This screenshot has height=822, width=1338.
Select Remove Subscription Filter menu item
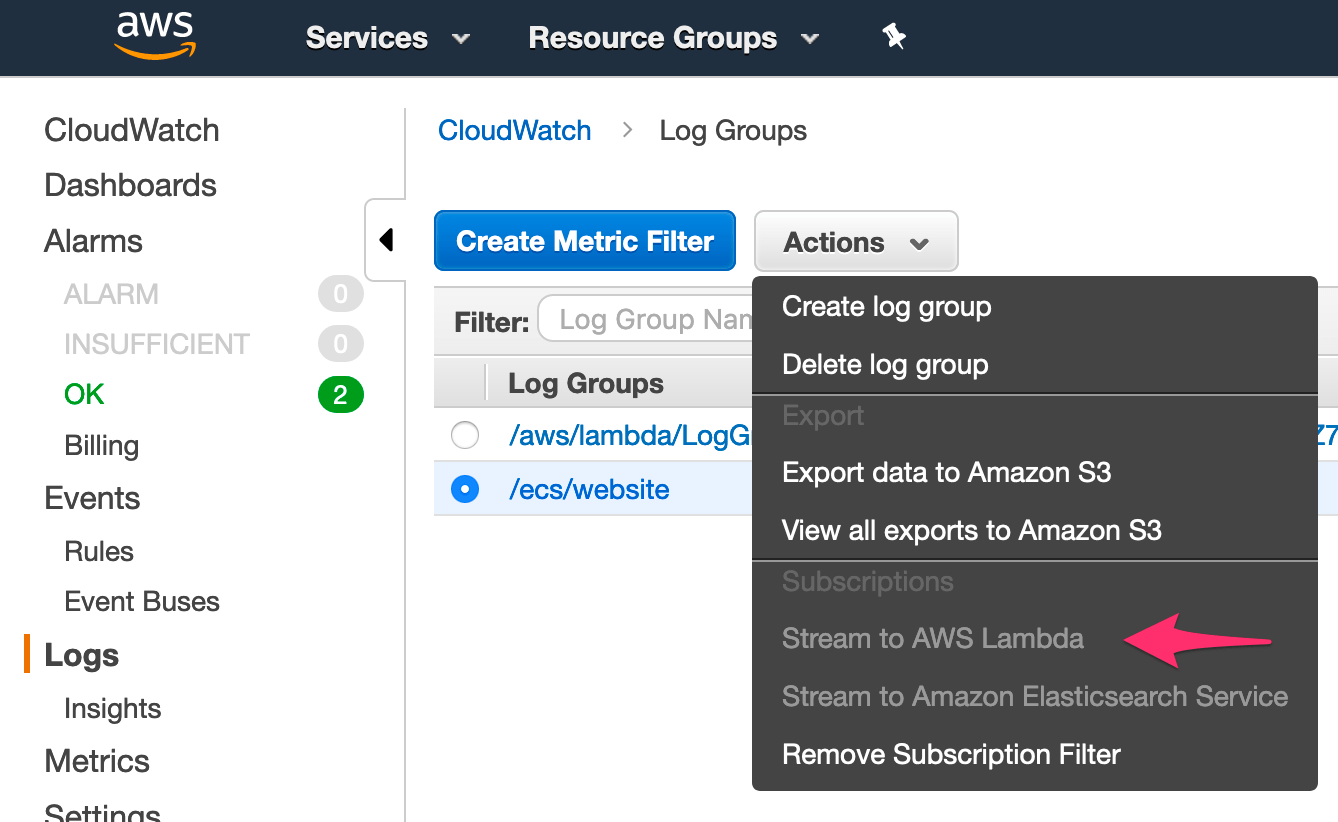point(951,754)
